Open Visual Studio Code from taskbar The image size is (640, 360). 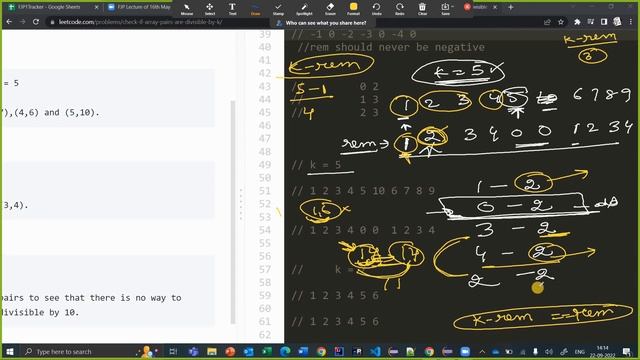click(x=376, y=351)
